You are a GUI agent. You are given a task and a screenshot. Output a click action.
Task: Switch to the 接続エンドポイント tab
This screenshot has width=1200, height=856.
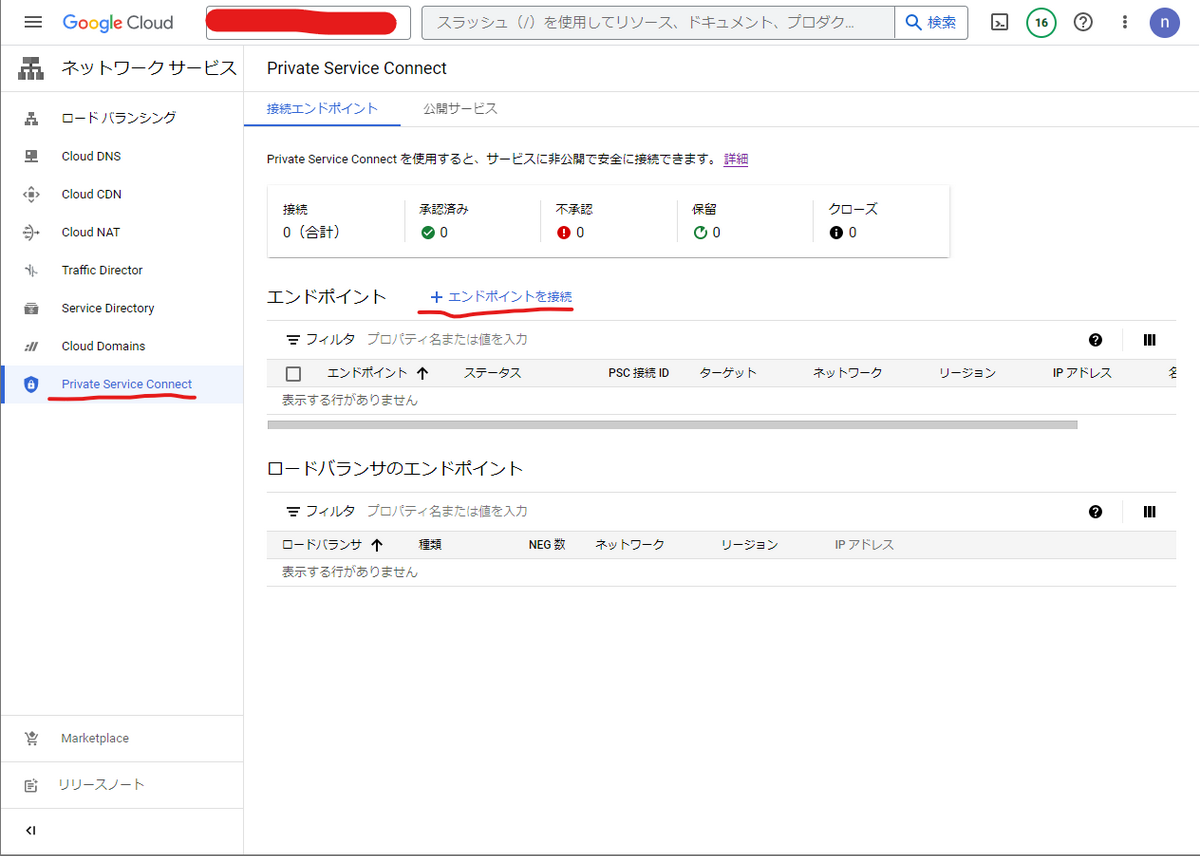[322, 109]
